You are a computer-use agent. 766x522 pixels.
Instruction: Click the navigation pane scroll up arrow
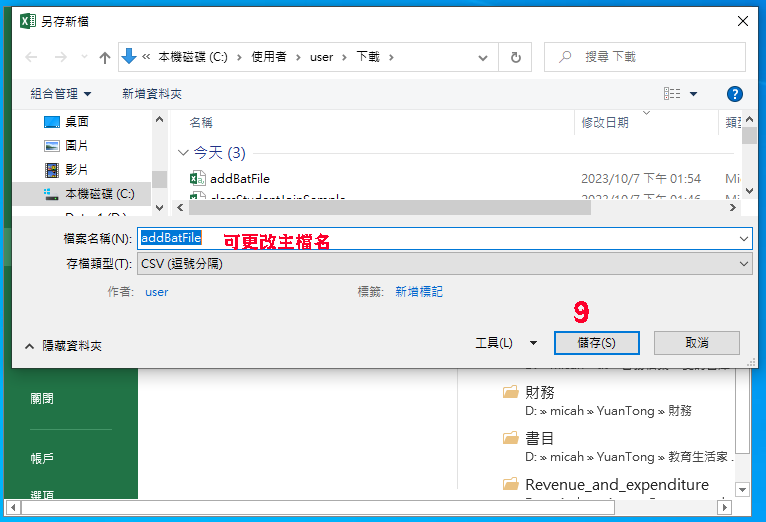point(159,119)
